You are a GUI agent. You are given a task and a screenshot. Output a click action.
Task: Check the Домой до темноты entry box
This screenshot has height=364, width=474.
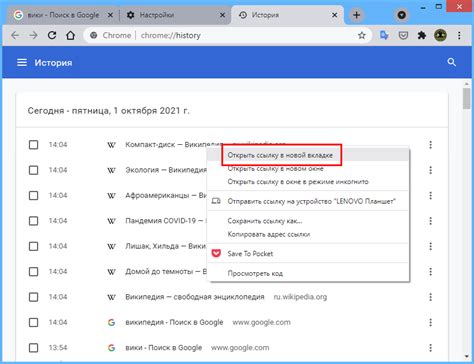point(33,272)
